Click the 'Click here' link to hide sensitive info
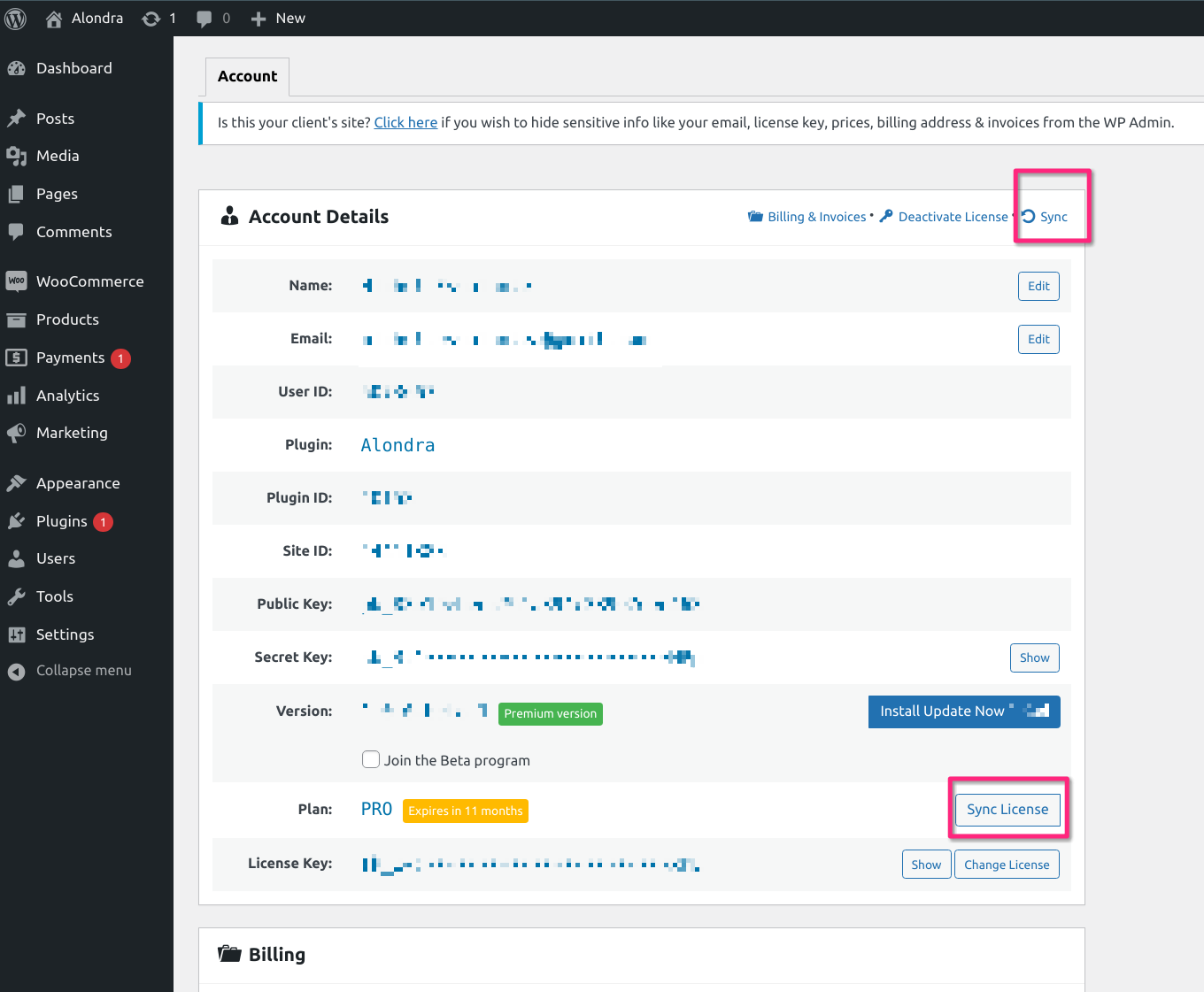The image size is (1204, 992). pos(405,122)
